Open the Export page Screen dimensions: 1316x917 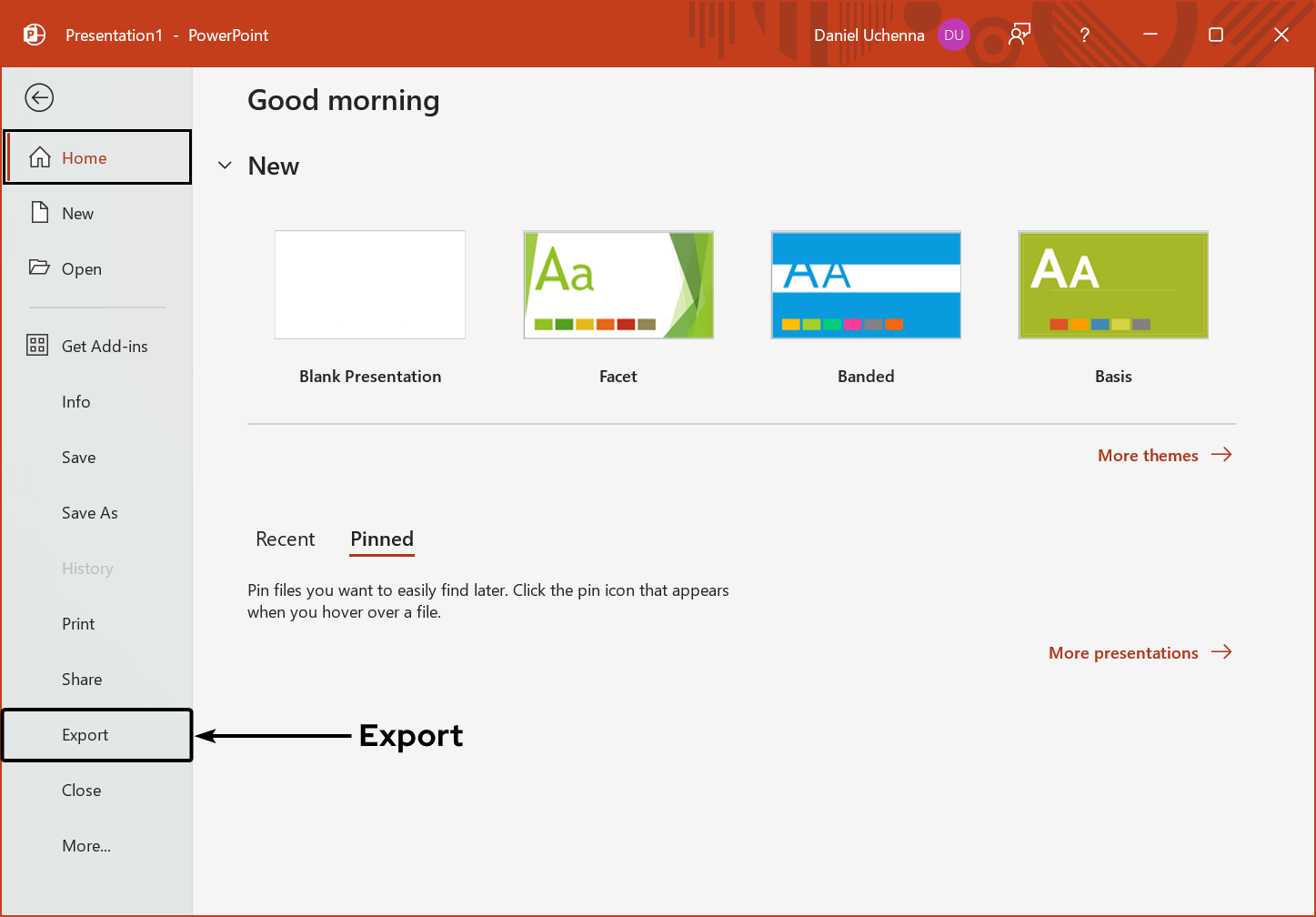tap(85, 735)
